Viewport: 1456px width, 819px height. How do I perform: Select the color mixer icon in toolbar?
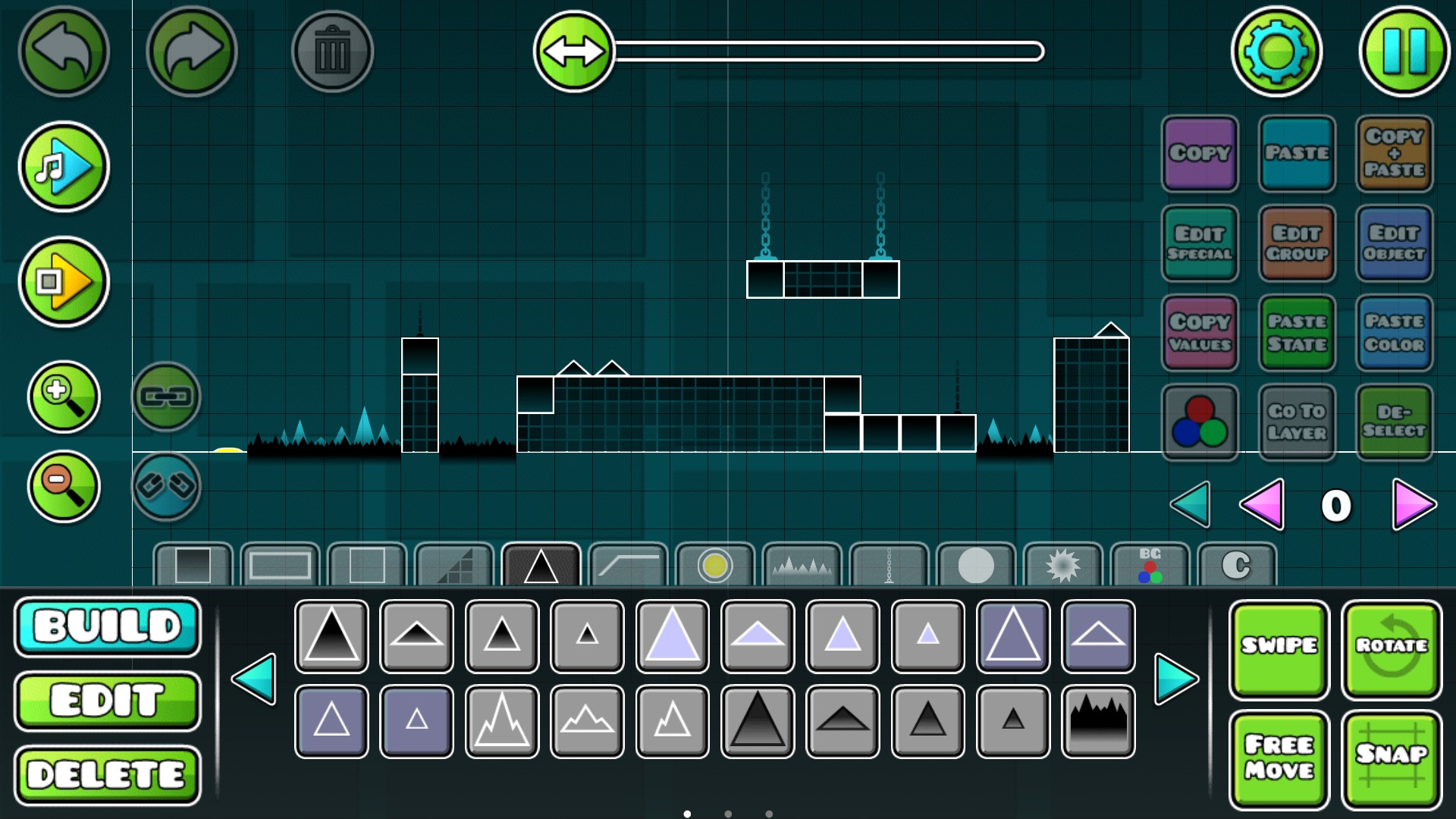[x=1200, y=422]
